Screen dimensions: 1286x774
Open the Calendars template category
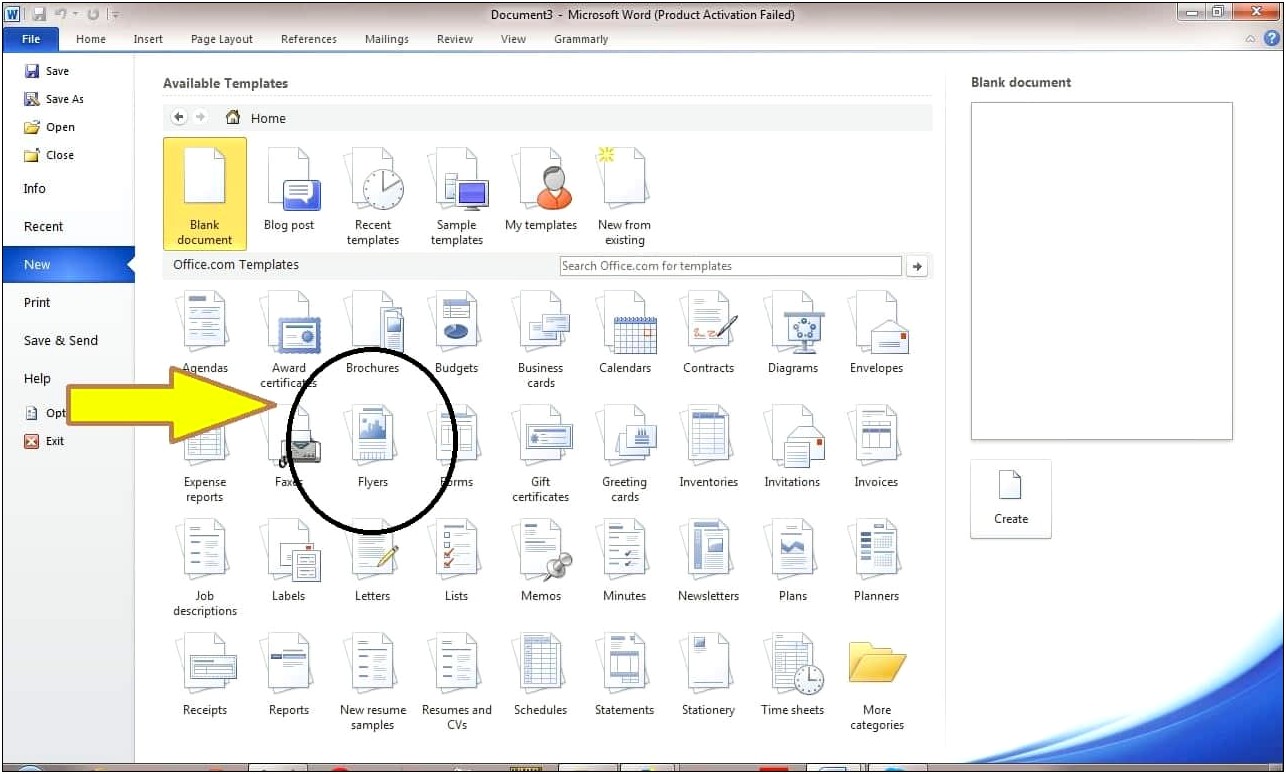tap(624, 333)
